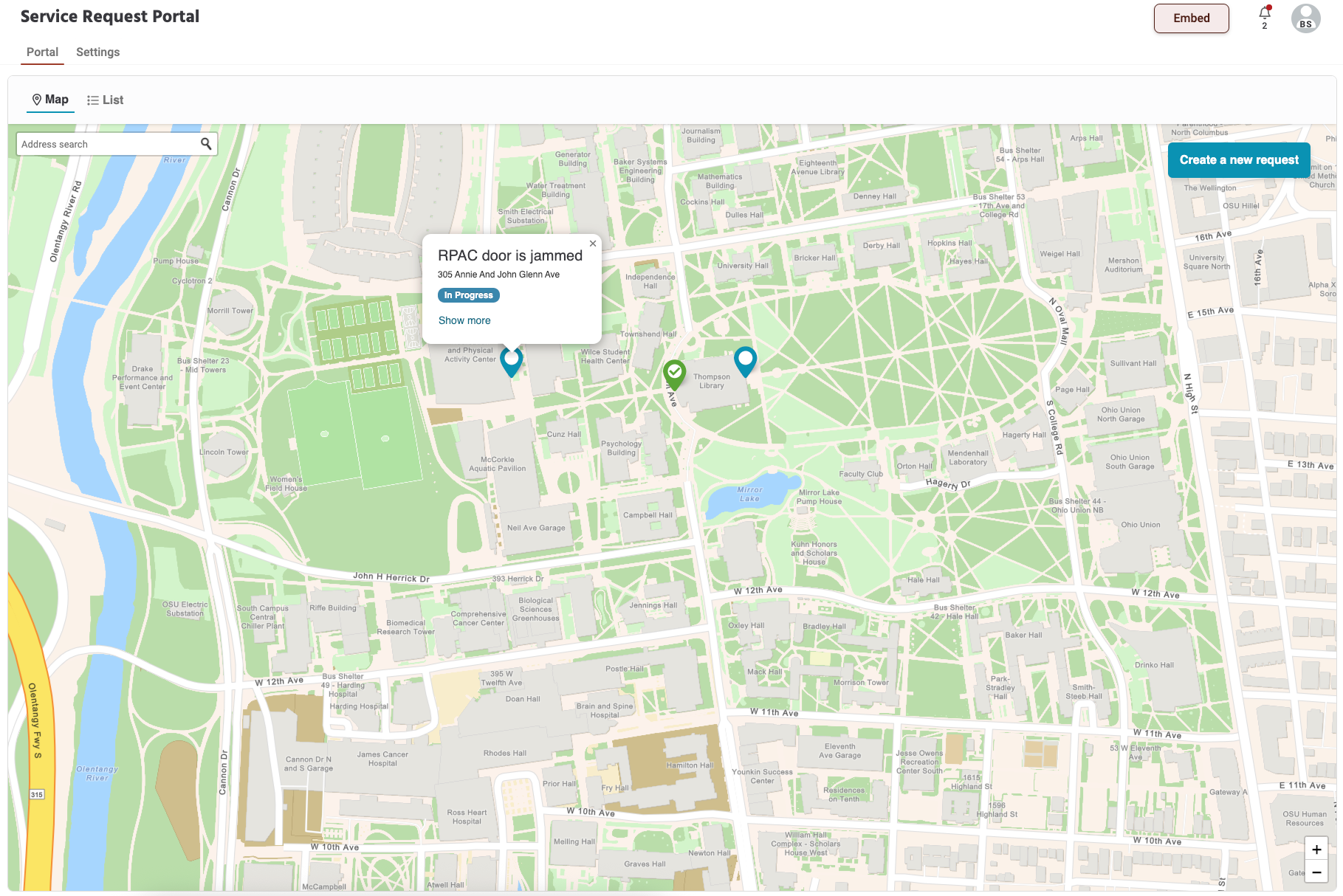Switch to the List view tab
The height and width of the screenshot is (896, 1343).
[105, 100]
